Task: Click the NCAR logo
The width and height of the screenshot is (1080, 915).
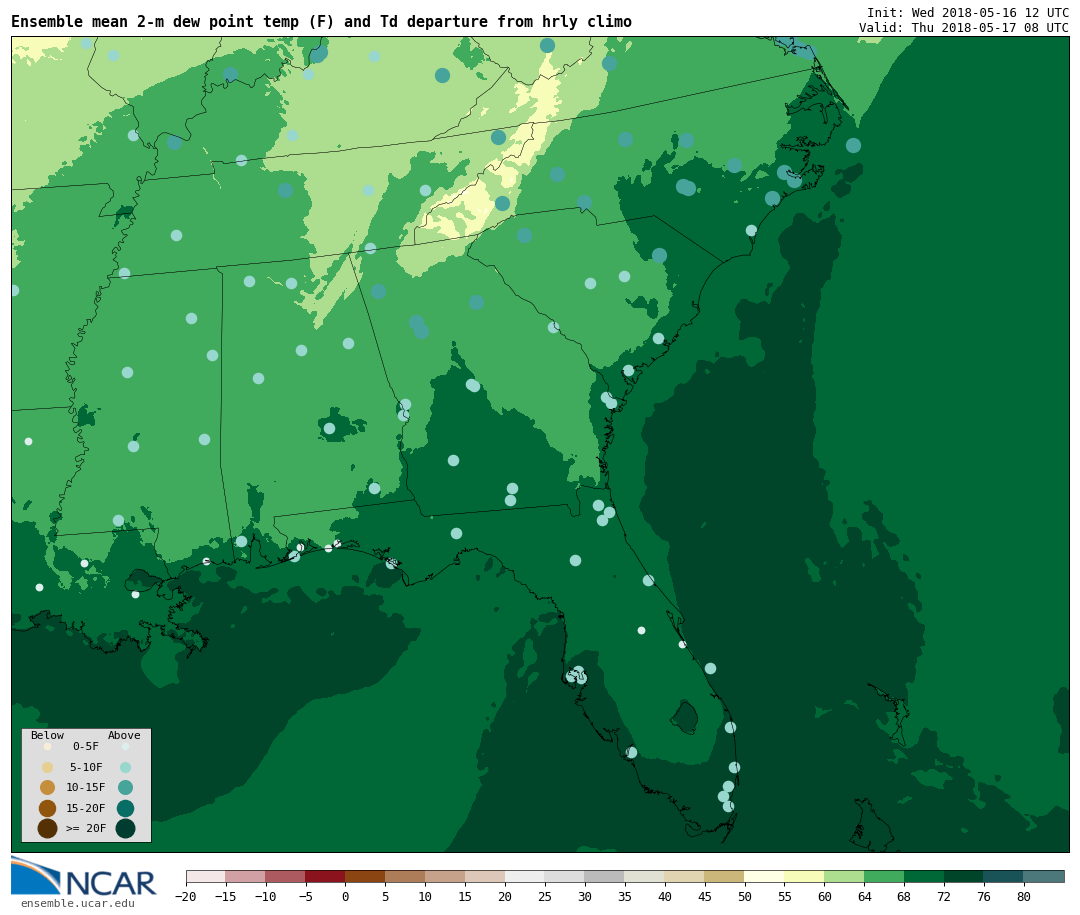Action: [x=84, y=876]
